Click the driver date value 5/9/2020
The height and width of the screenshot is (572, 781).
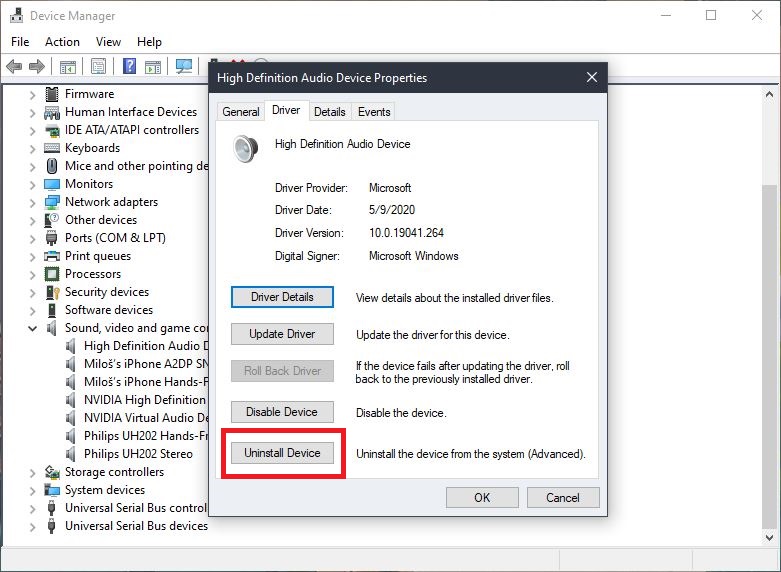392,210
